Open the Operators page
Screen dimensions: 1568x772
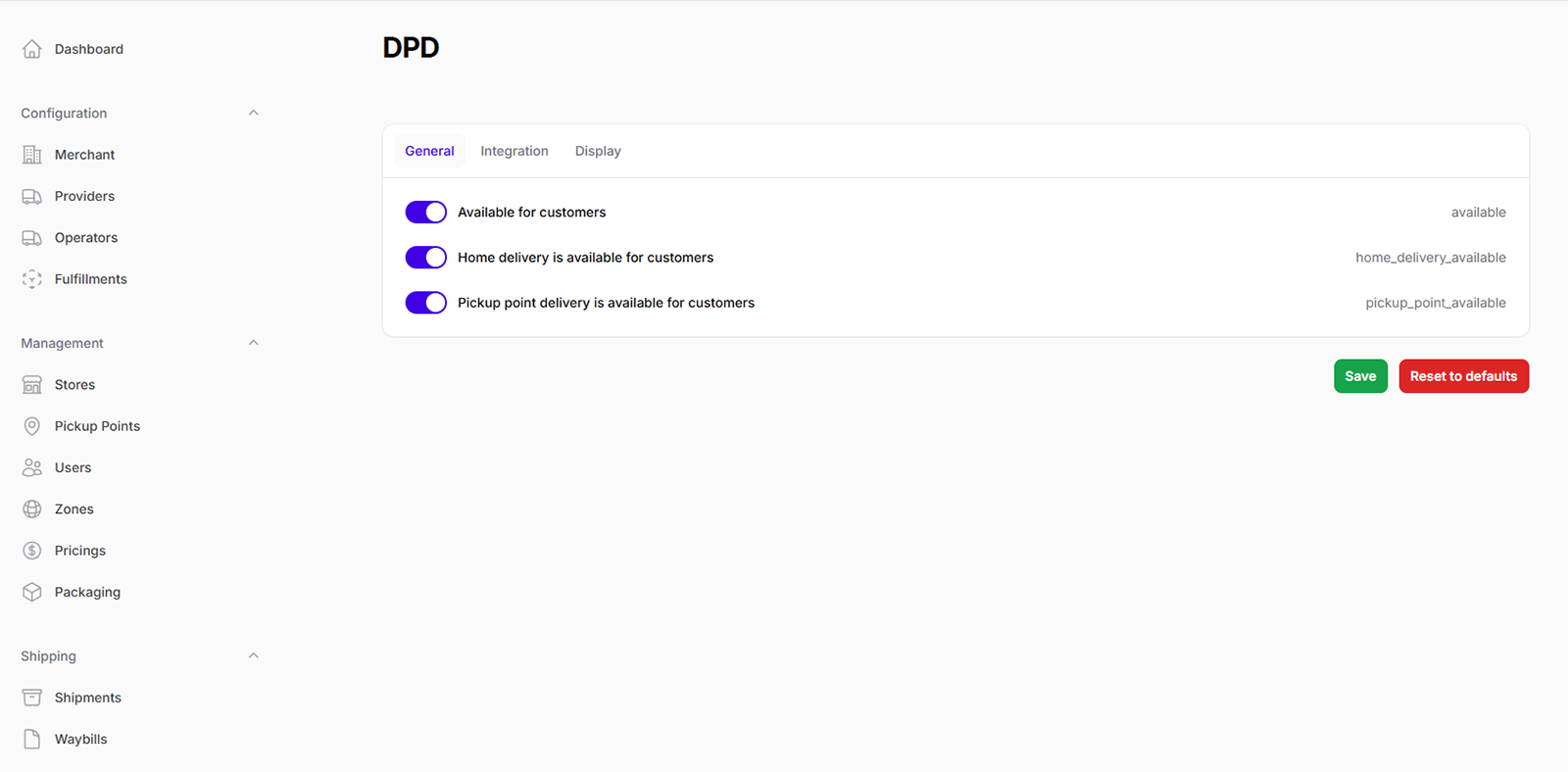click(x=86, y=238)
